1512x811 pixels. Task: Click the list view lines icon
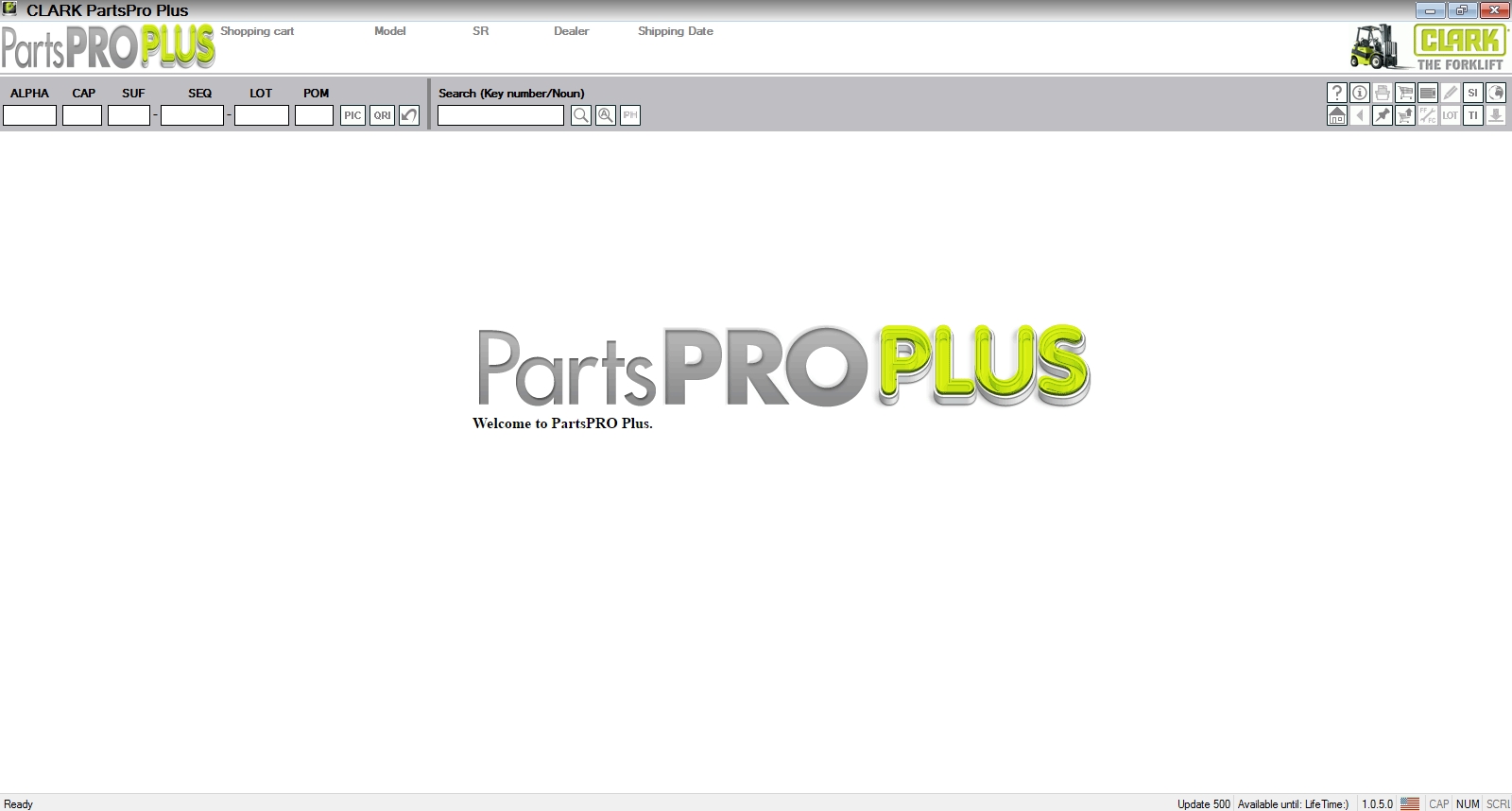click(1428, 93)
